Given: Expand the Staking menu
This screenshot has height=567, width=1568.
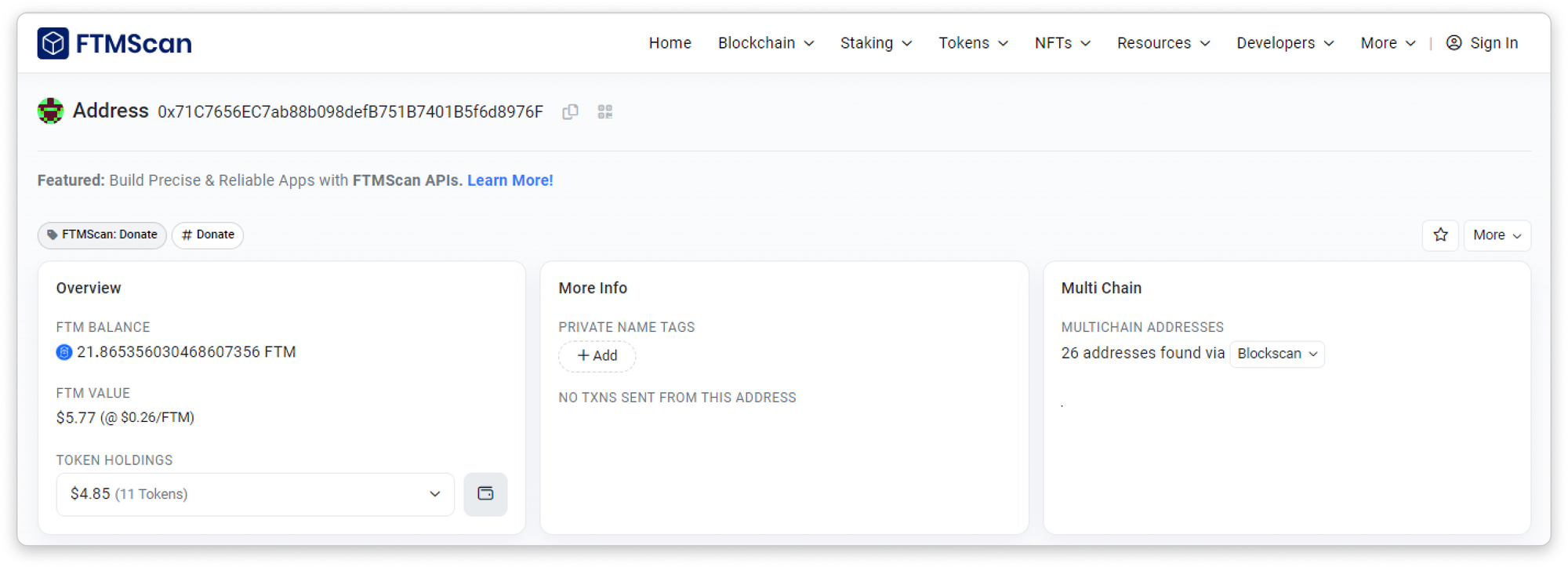Looking at the screenshot, I should click(876, 43).
